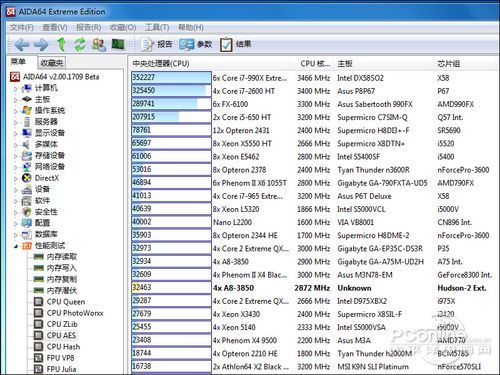Switch to the 菜单 tab
This screenshot has height=375, width=500.
(18, 62)
